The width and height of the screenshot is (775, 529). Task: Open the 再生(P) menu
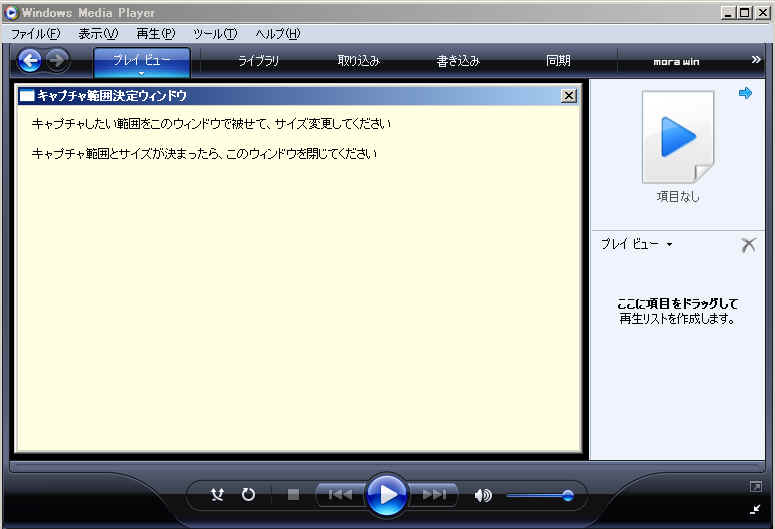tap(156, 34)
